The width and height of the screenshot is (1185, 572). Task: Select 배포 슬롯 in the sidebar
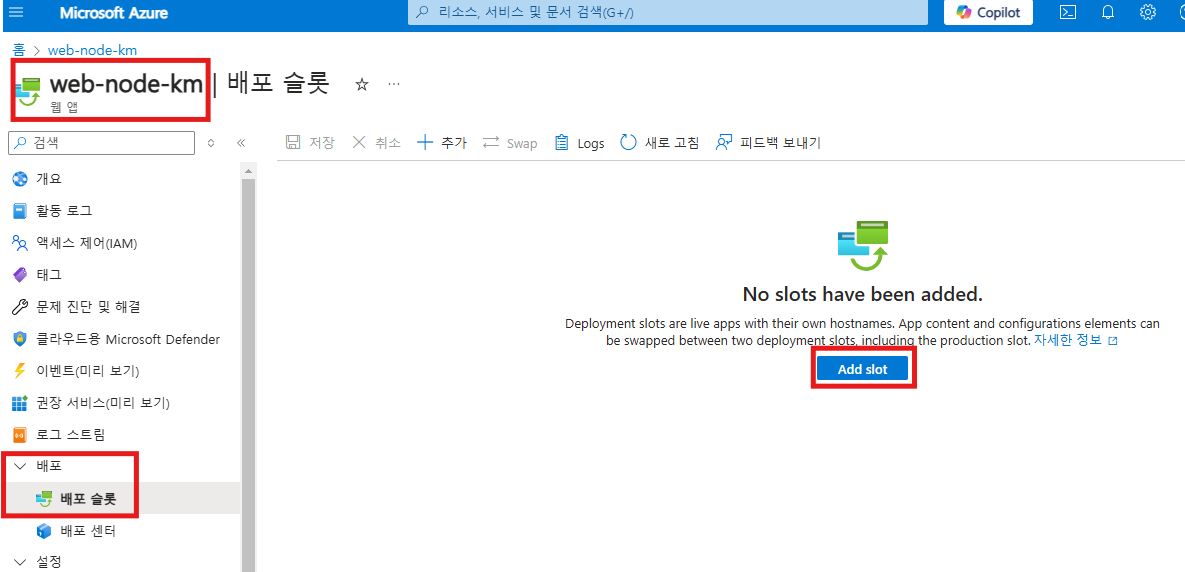[x=121, y=499]
